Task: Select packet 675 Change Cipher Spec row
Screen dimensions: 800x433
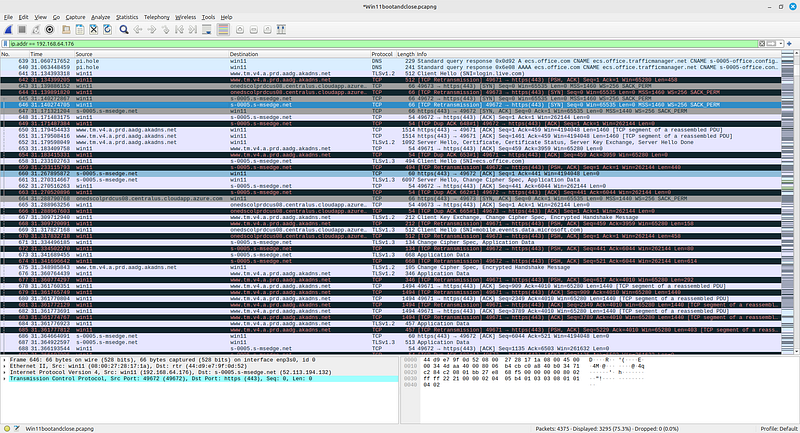Action: pyautogui.click(x=390, y=267)
